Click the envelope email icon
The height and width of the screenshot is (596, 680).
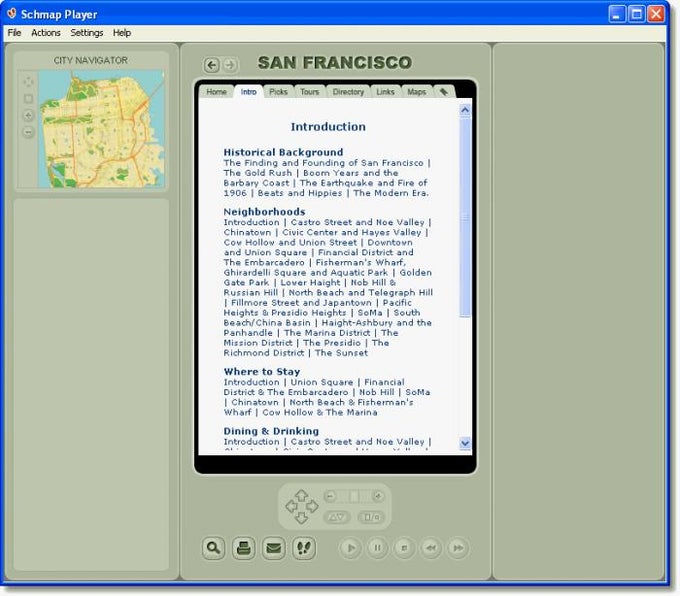tap(274, 548)
